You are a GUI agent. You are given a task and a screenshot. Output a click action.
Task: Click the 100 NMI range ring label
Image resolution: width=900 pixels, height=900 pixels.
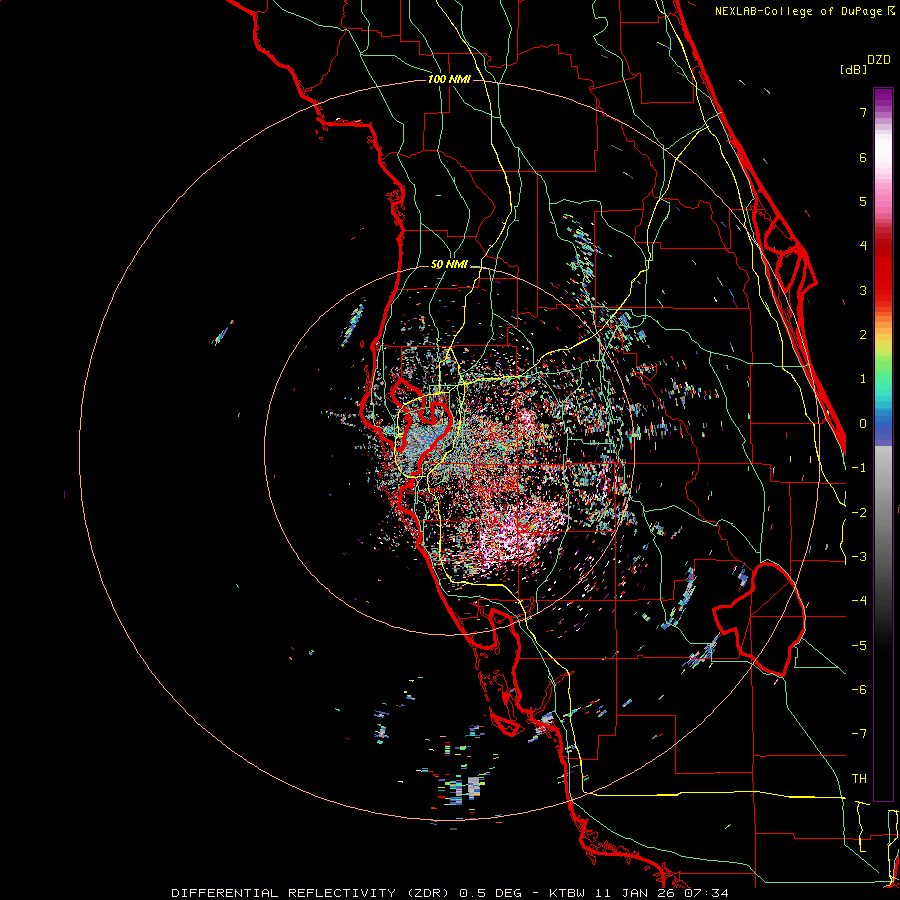[449, 79]
